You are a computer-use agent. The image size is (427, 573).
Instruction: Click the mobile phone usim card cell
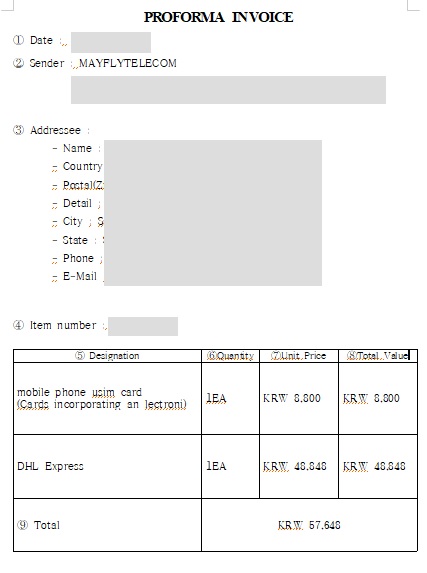pyautogui.click(x=107, y=398)
